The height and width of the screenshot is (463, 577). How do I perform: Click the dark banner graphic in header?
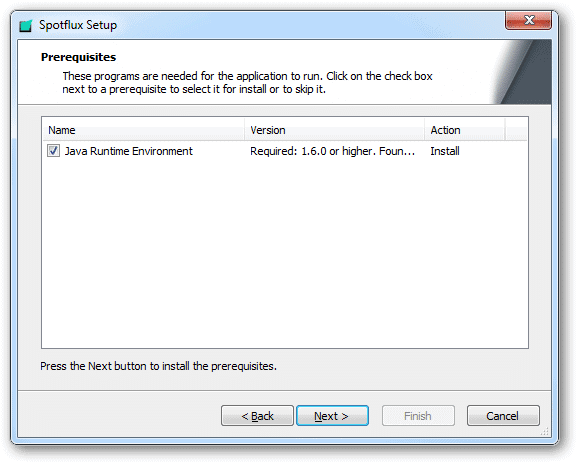[x=524, y=72]
